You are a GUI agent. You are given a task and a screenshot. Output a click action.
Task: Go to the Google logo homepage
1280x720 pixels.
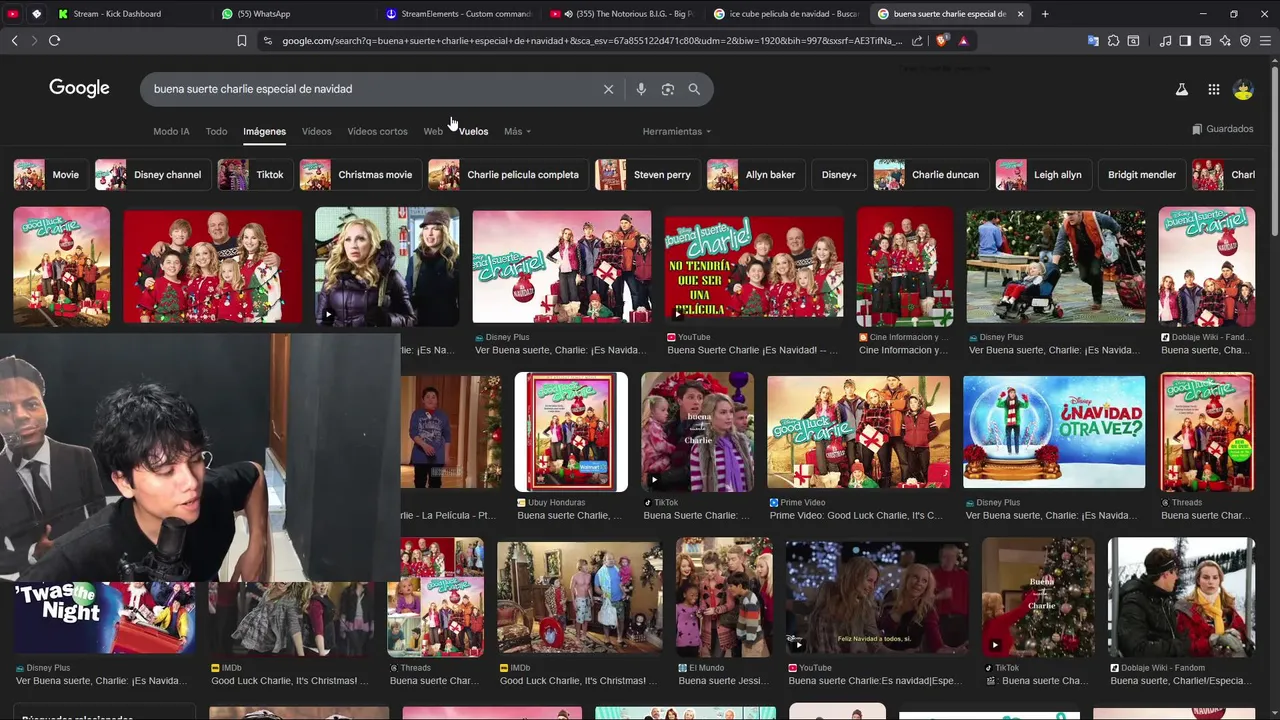pyautogui.click(x=79, y=88)
